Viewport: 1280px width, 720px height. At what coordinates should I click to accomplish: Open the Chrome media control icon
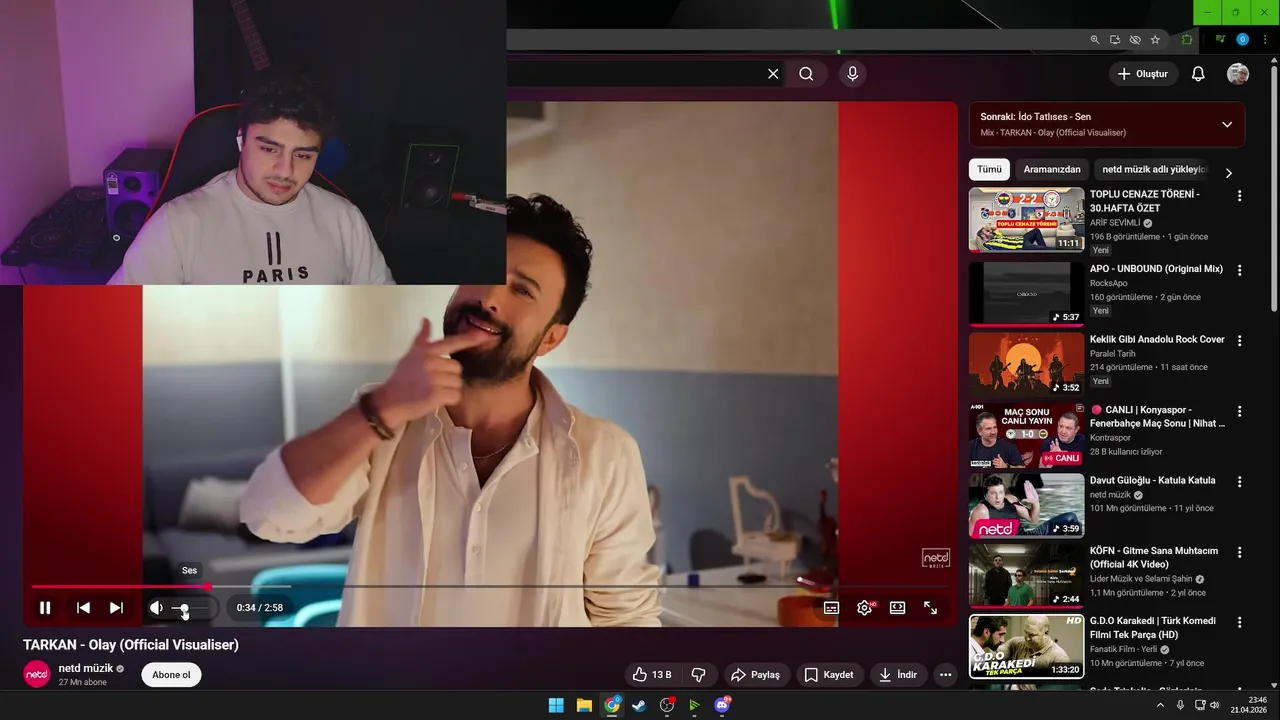pyautogui.click(x=1221, y=40)
